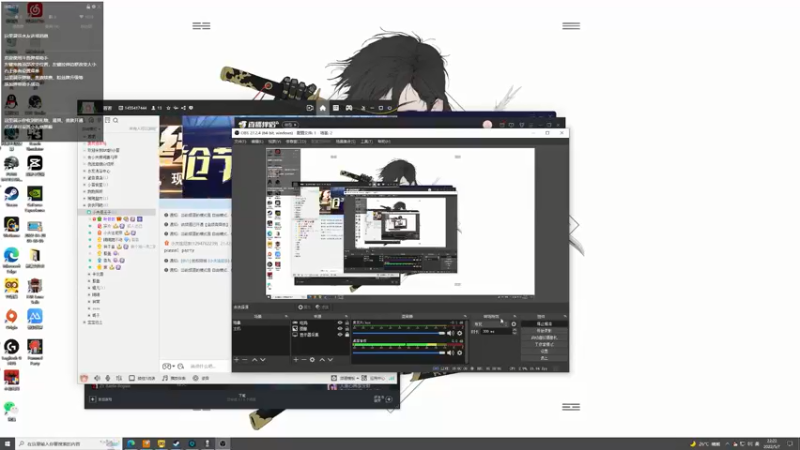Open the GeForce Experience desktop shortcut
Image resolution: width=800 pixels, height=450 pixels.
coord(35,198)
